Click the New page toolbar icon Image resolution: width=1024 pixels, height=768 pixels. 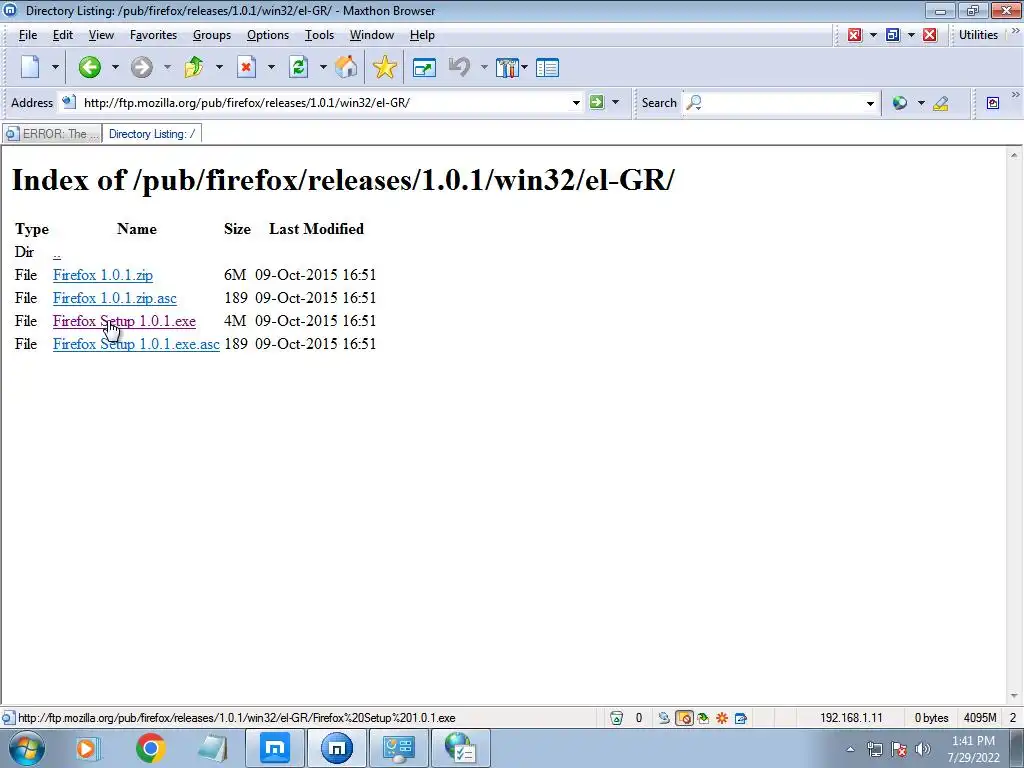(31, 67)
